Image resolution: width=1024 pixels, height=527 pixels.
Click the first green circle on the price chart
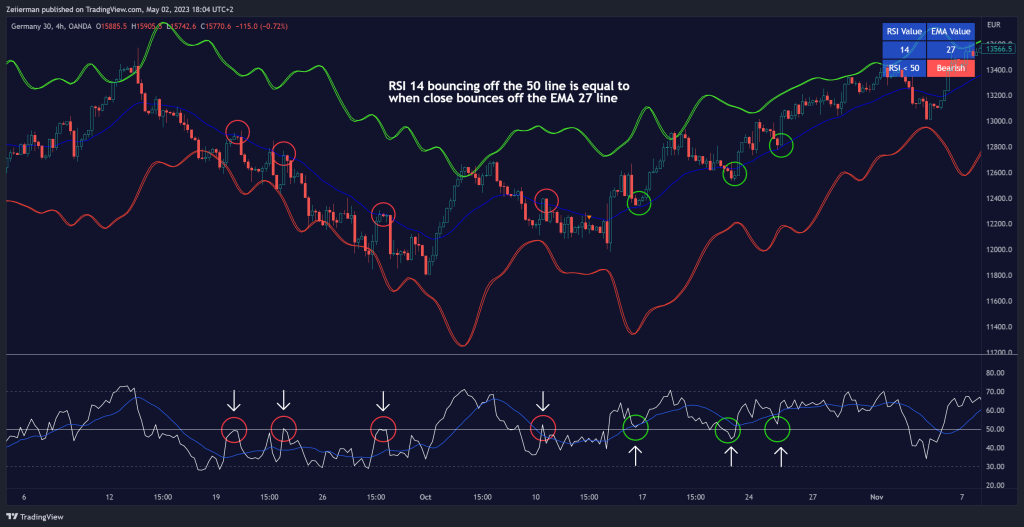639,203
